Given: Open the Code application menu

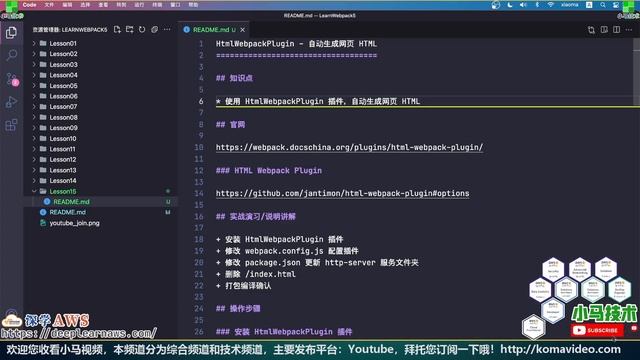Looking at the screenshot, I should [x=29, y=5].
